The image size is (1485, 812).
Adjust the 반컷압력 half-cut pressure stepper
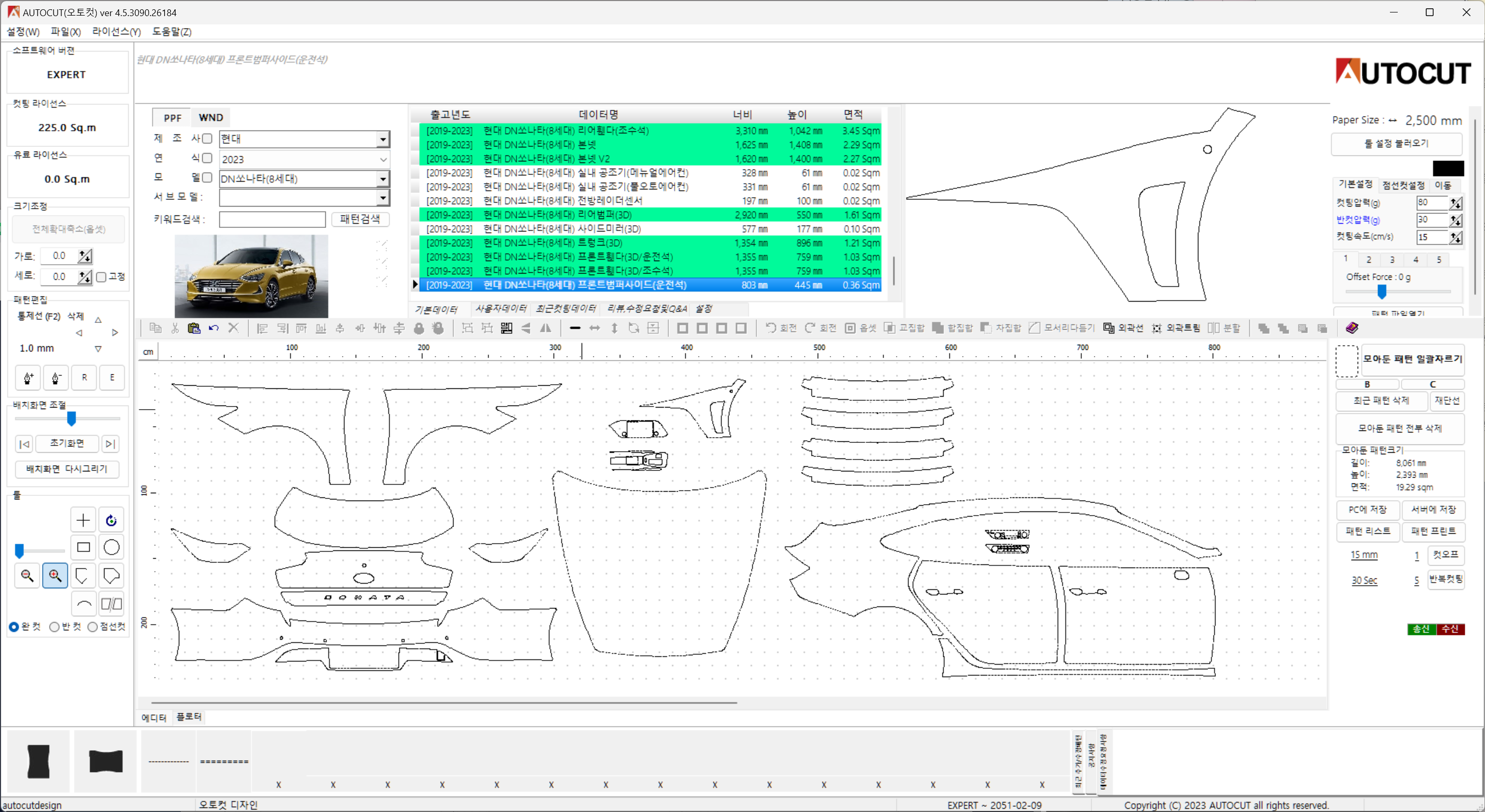1455,220
